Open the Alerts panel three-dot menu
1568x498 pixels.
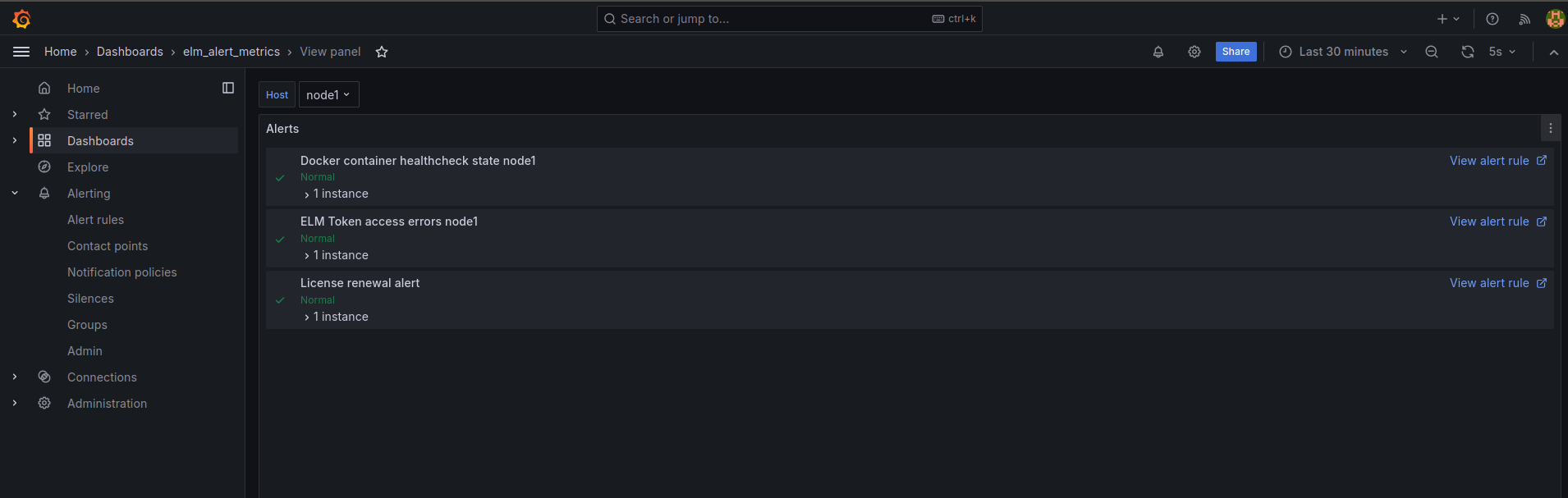click(x=1551, y=128)
